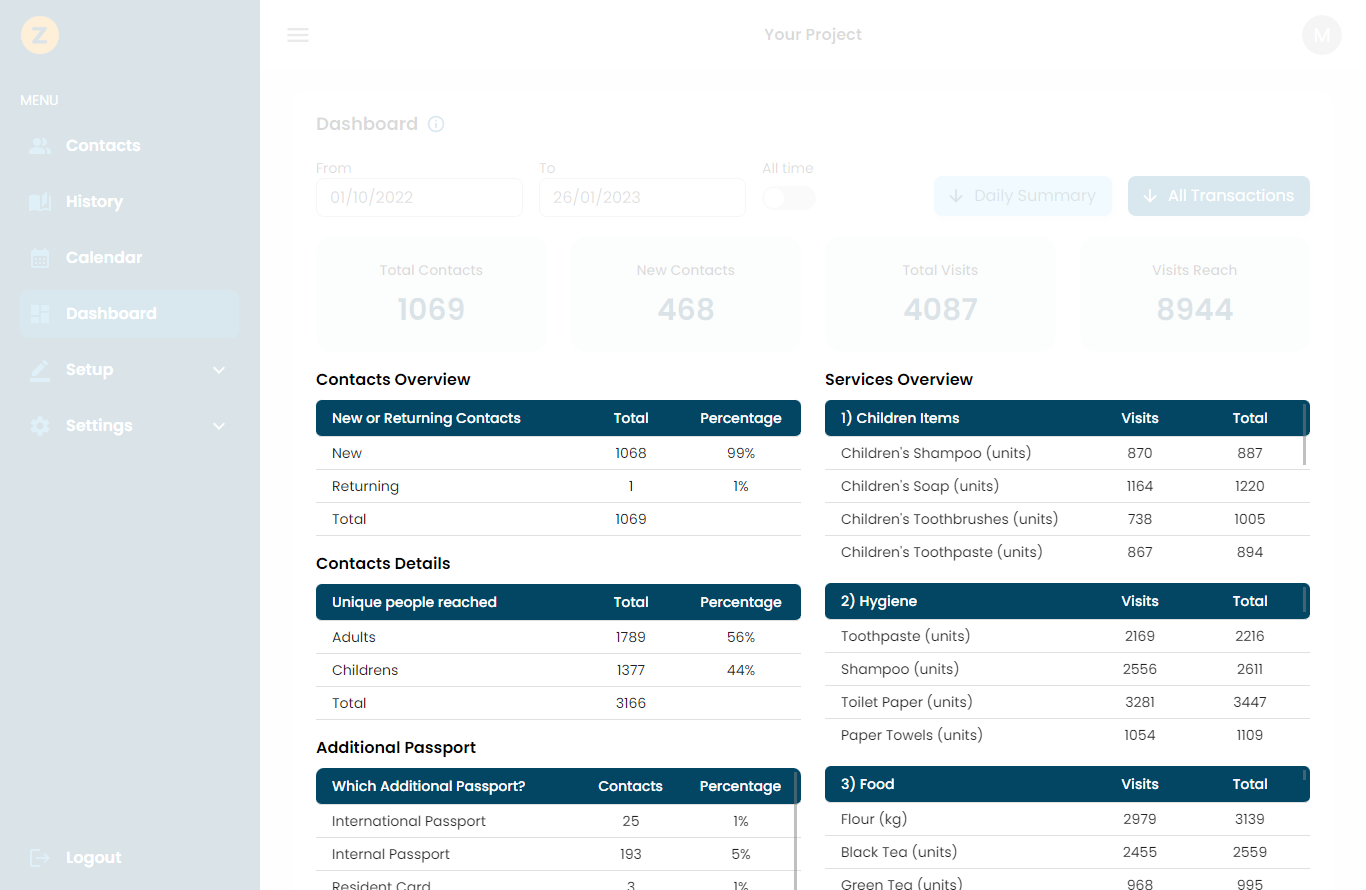The width and height of the screenshot is (1366, 890).
Task: Open the From date picker field
Action: click(x=419, y=197)
